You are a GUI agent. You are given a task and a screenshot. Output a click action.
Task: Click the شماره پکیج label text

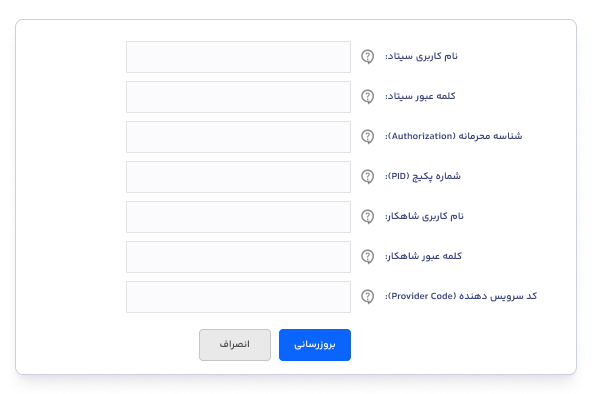(436, 176)
